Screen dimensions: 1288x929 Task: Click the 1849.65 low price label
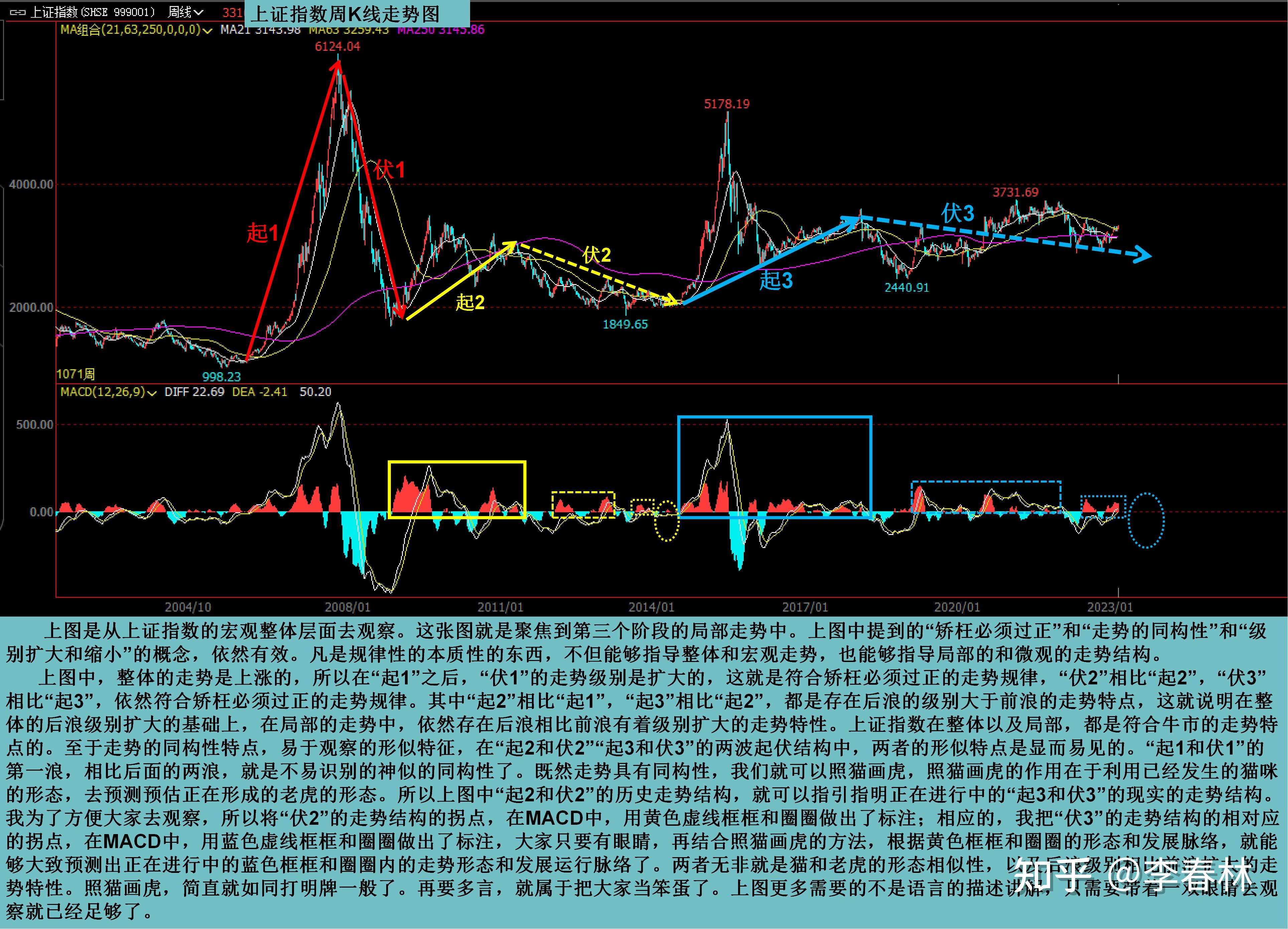point(625,324)
